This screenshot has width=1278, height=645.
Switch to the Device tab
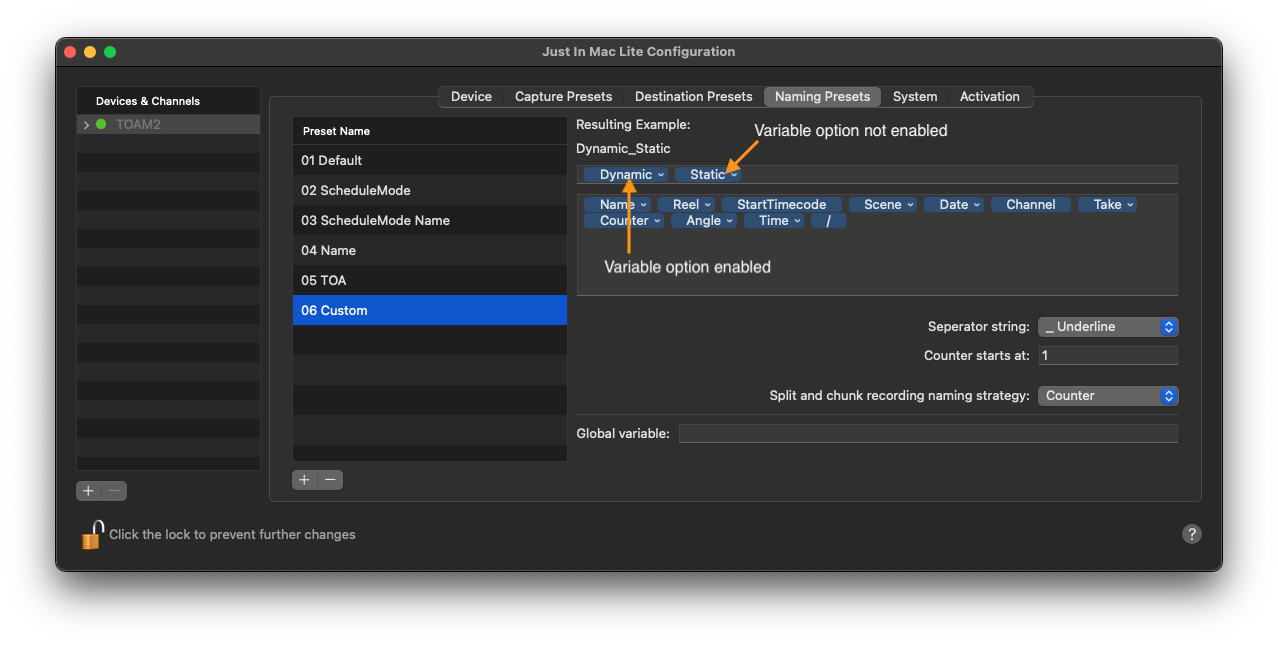(x=471, y=97)
